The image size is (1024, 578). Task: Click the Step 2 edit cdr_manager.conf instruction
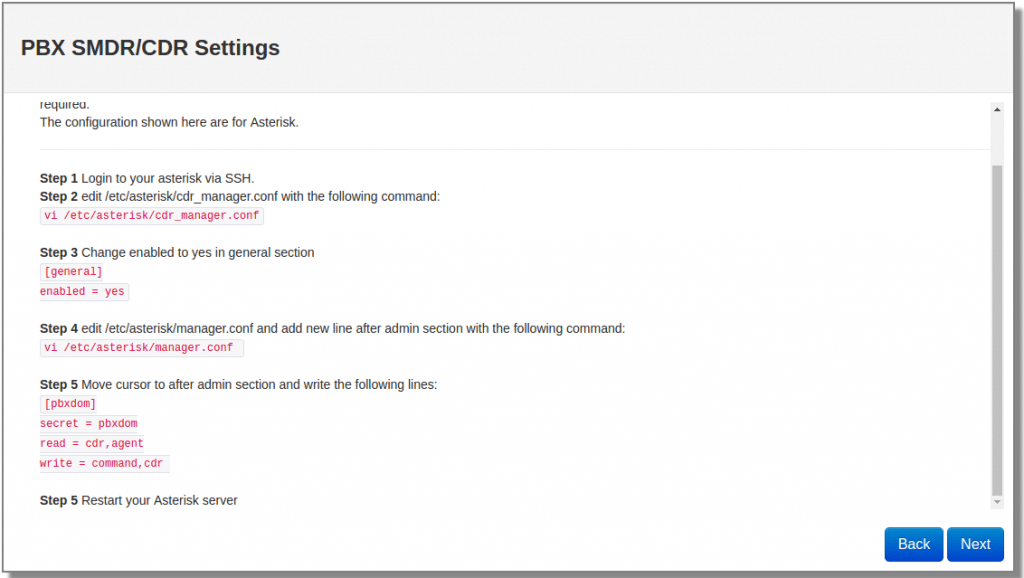(x=239, y=197)
